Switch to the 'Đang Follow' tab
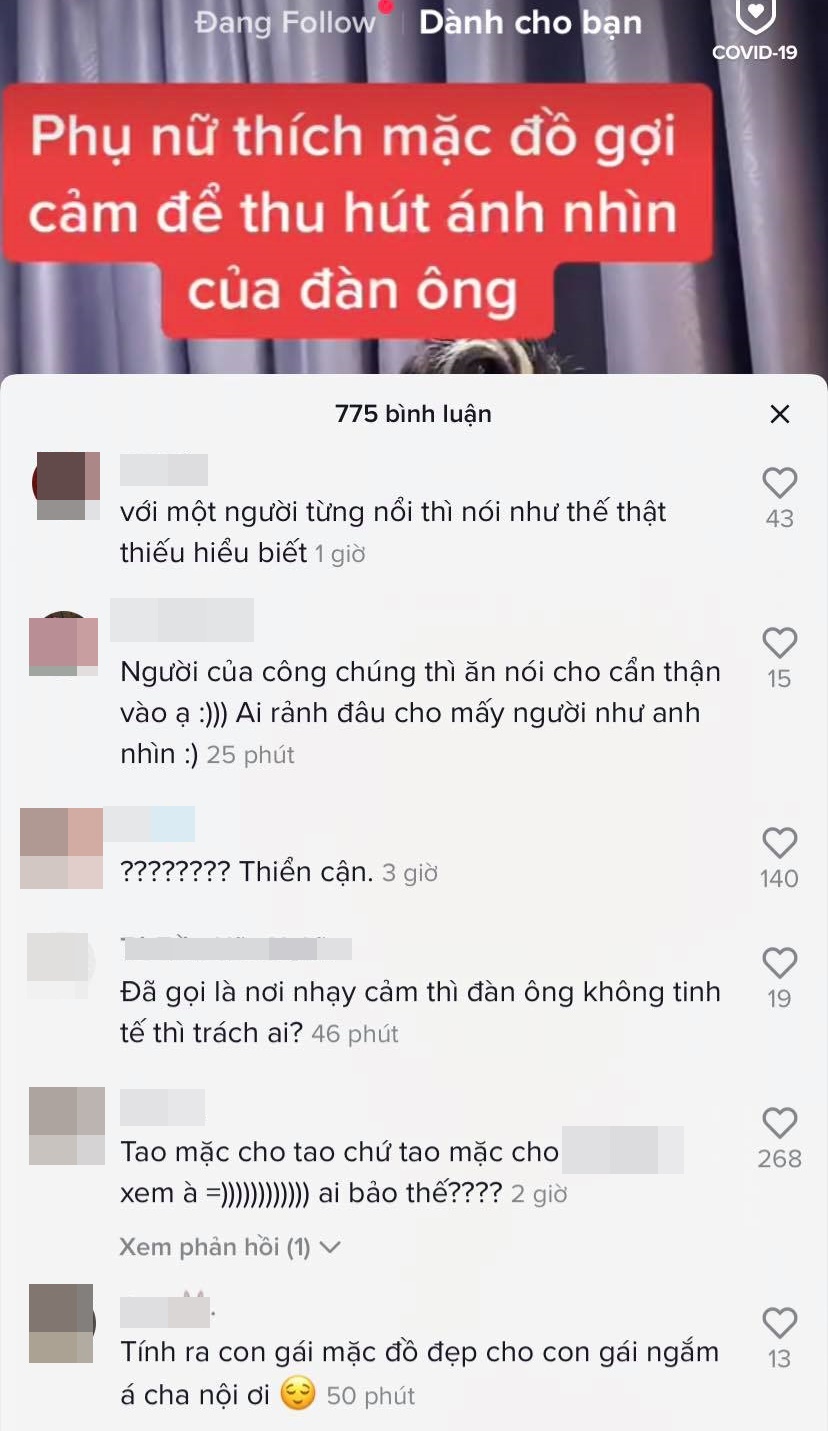 285,22
